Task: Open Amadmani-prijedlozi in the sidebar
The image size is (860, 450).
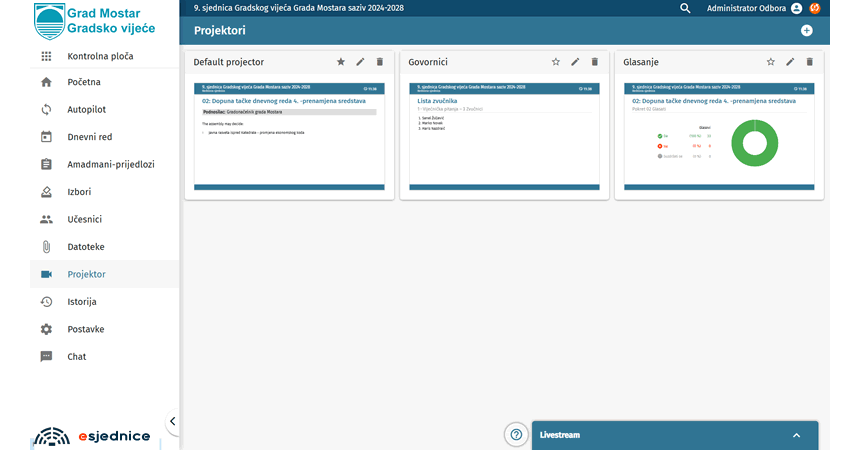Action: pyautogui.click(x=110, y=164)
